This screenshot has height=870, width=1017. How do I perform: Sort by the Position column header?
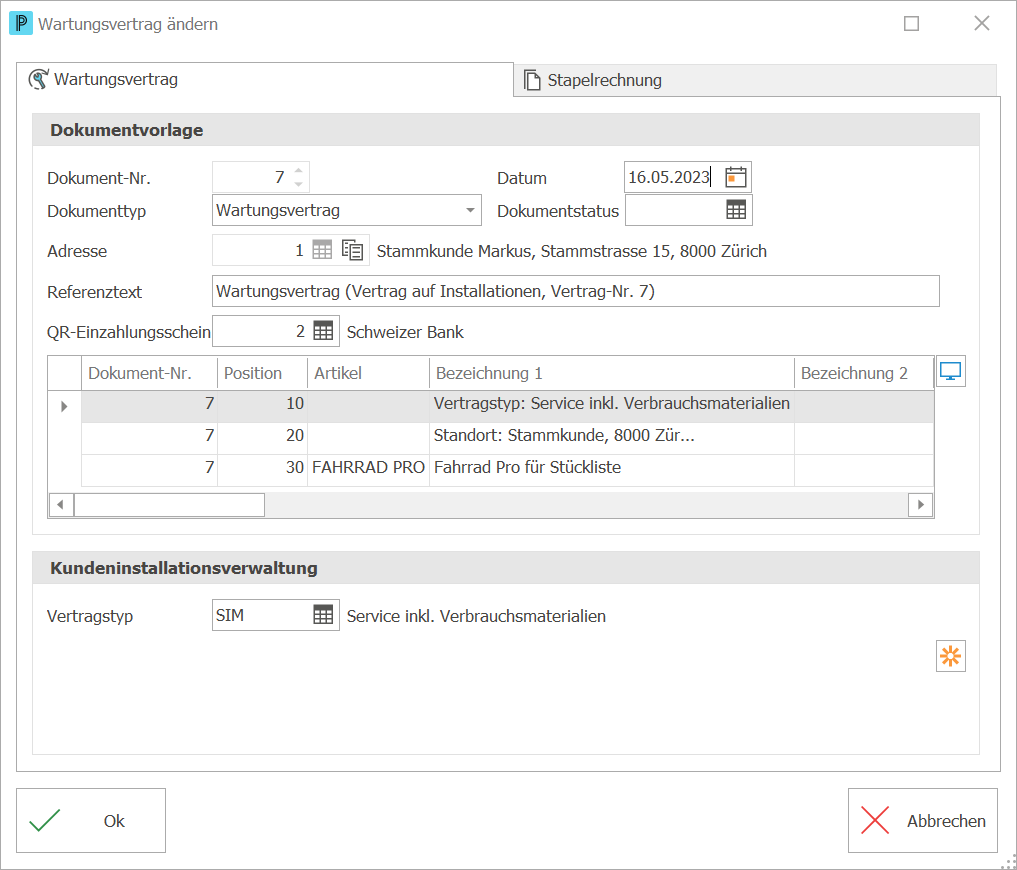click(262, 373)
